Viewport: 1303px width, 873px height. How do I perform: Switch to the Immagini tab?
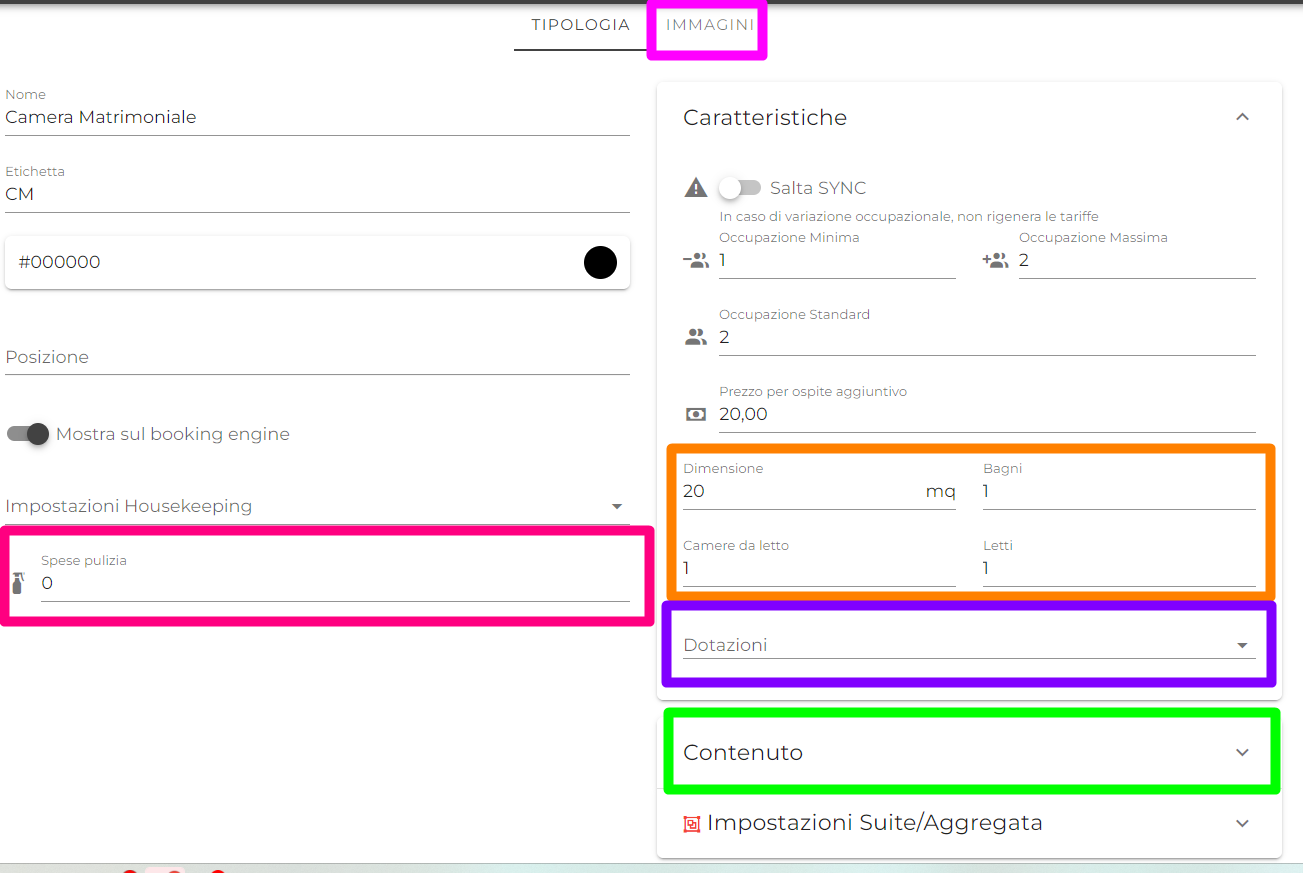point(710,25)
